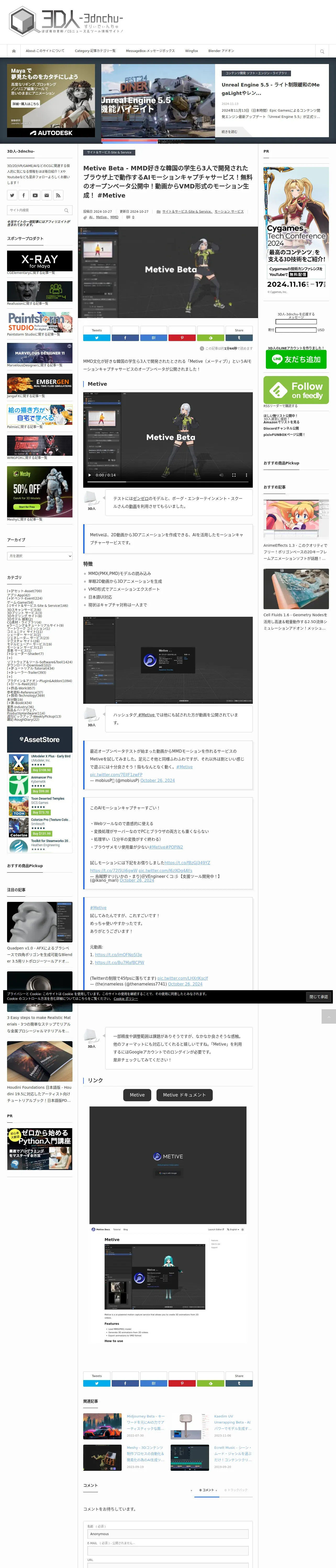Click the 3D人 site logo in header

point(66,21)
